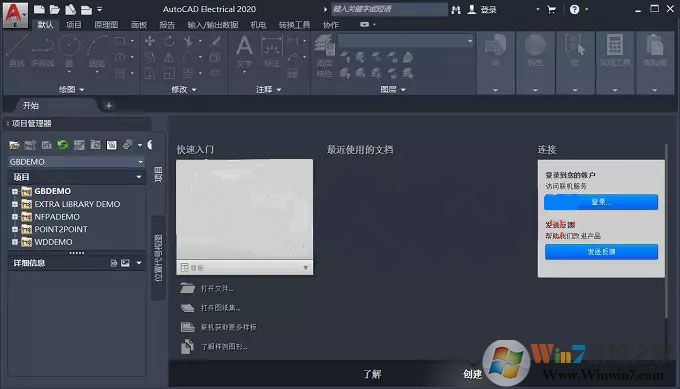Click the 登录 sign-in text in title bar
This screenshot has height=389, width=680.
[488, 9]
